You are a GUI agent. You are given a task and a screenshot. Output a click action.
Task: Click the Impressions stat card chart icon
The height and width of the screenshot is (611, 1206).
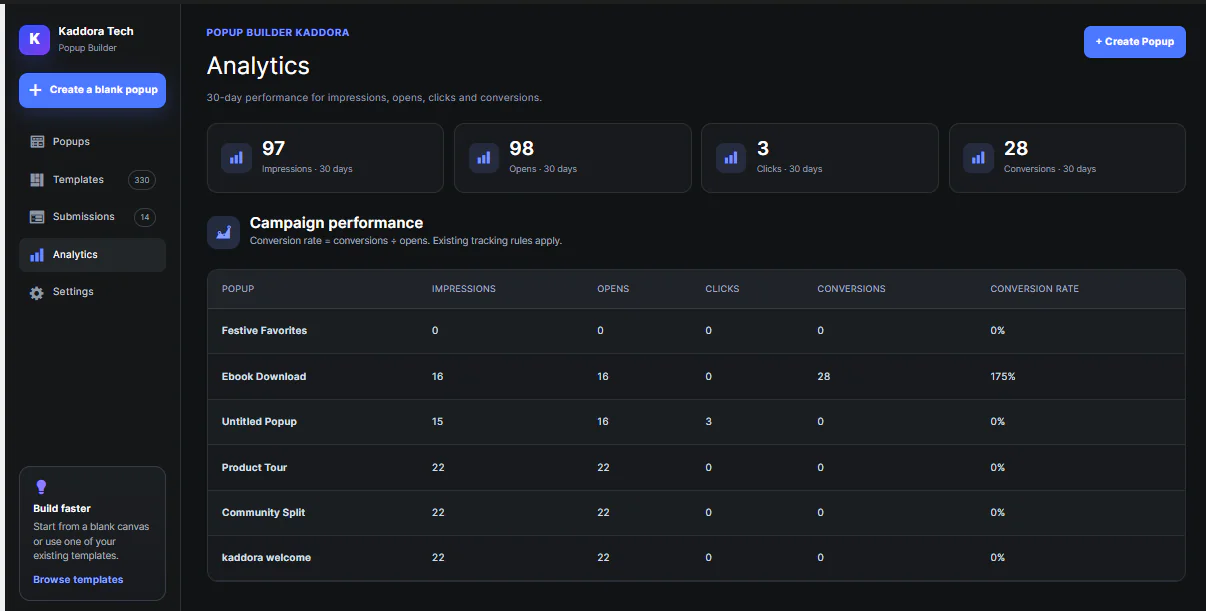(x=236, y=158)
